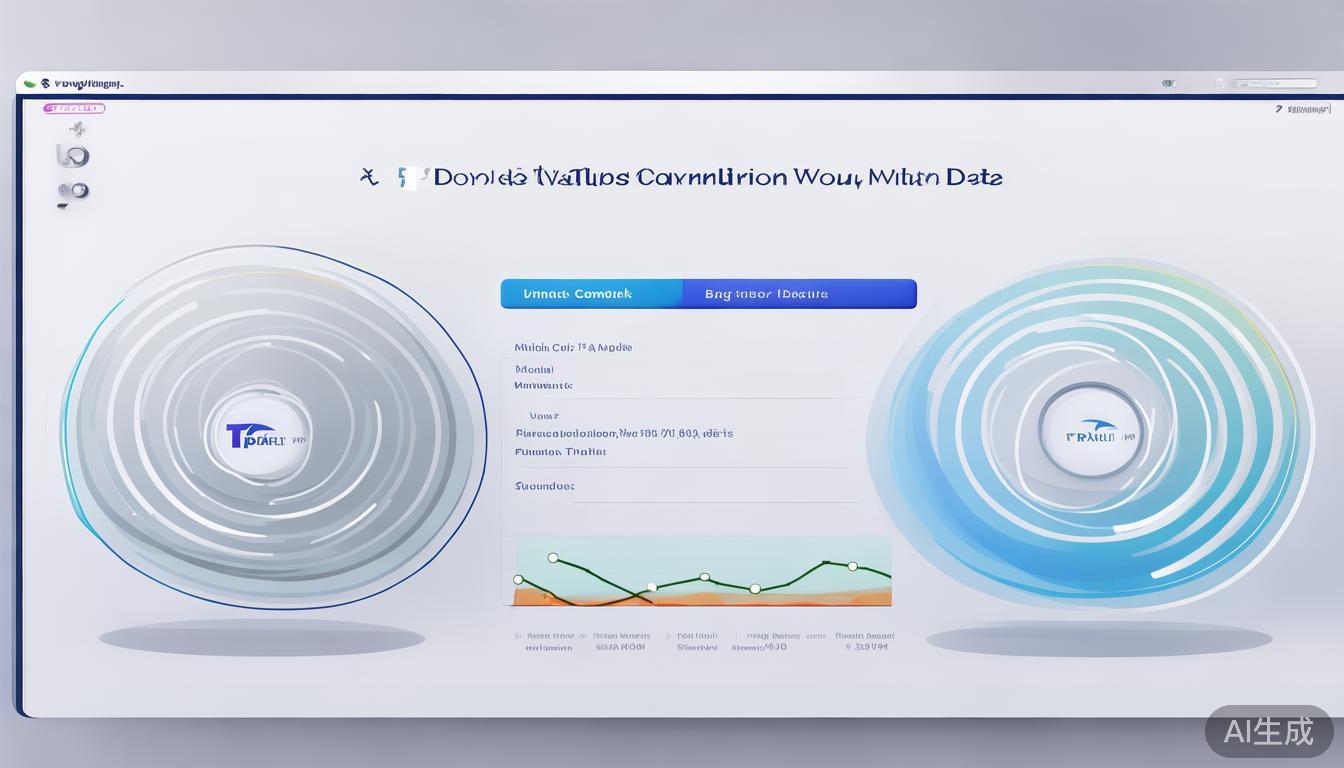Click the green leaf icon in title bar
The image size is (1344, 768).
click(x=30, y=84)
